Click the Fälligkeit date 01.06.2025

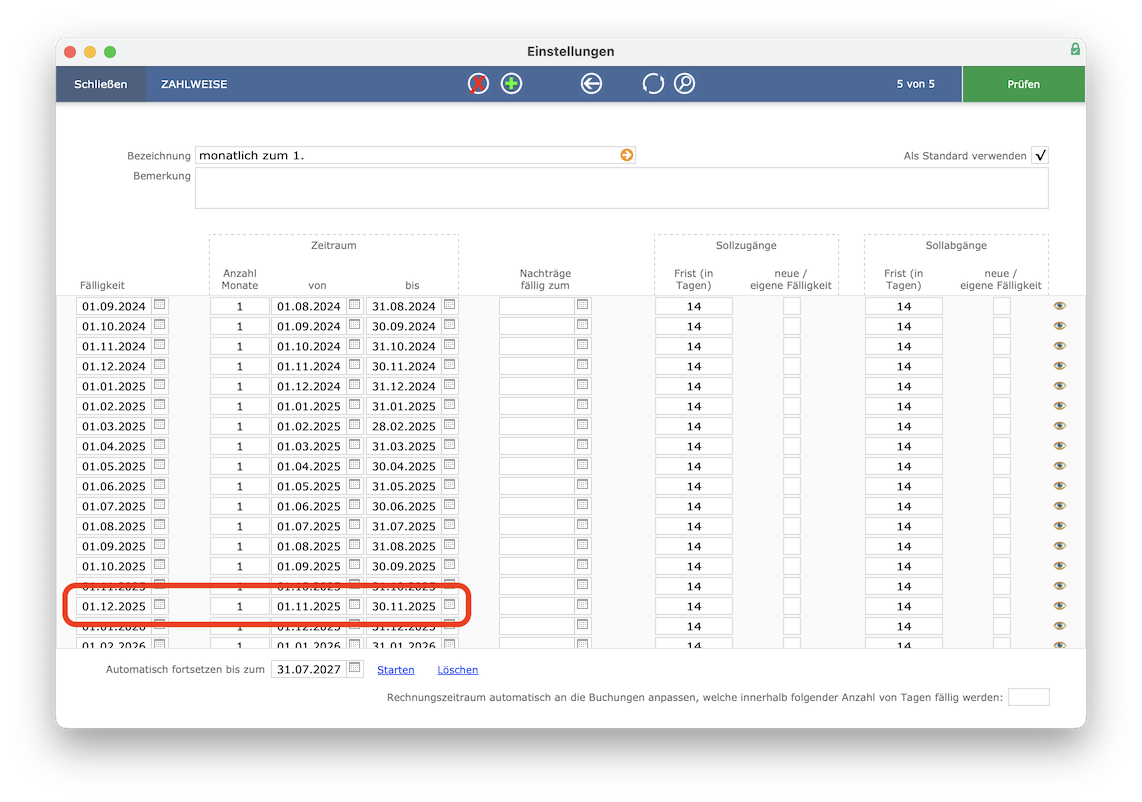coord(114,486)
